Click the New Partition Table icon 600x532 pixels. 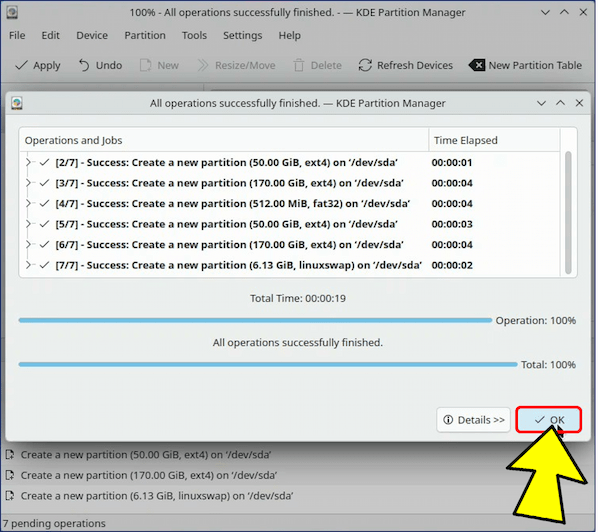(476, 65)
